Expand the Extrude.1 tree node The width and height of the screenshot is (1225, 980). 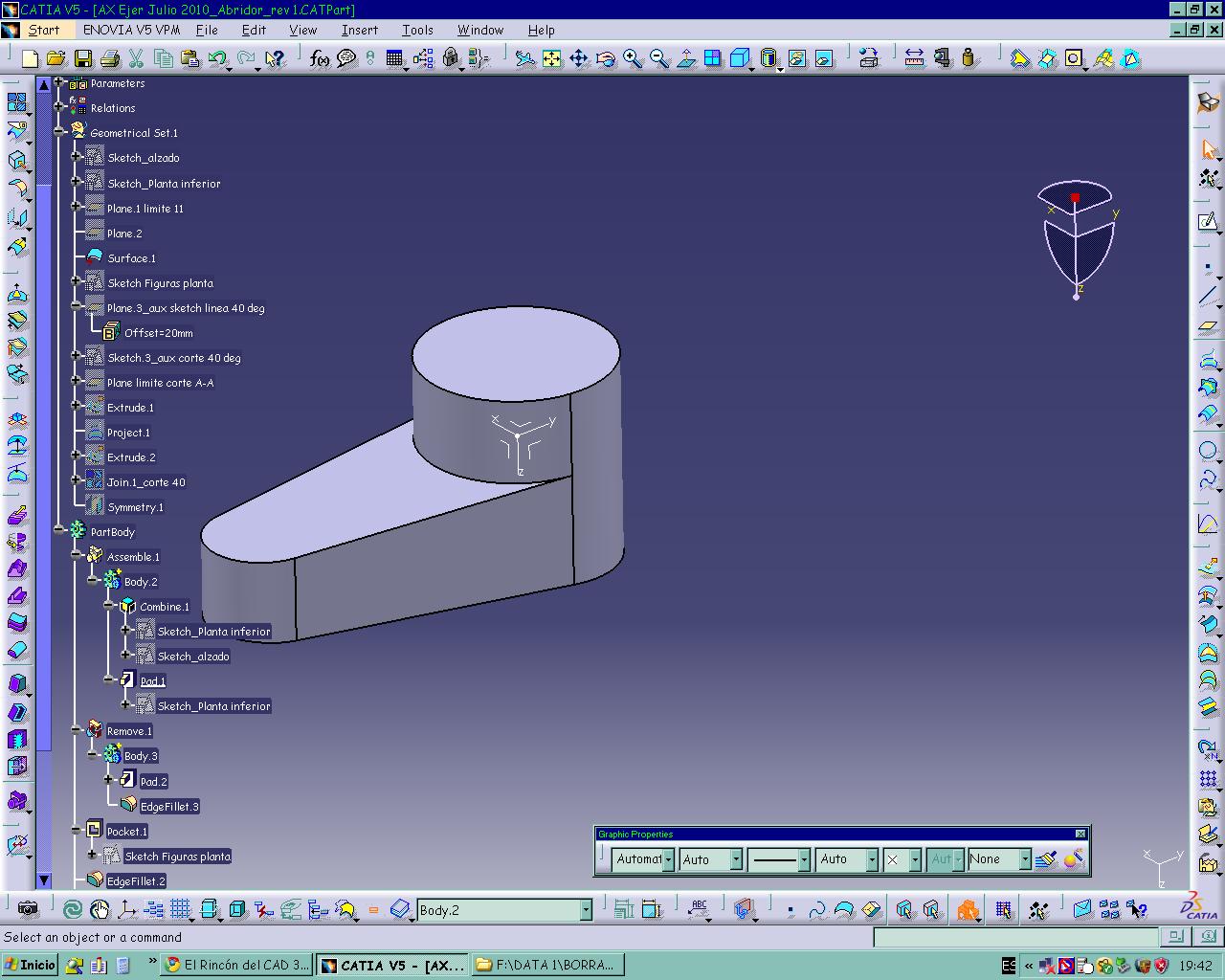77,406
